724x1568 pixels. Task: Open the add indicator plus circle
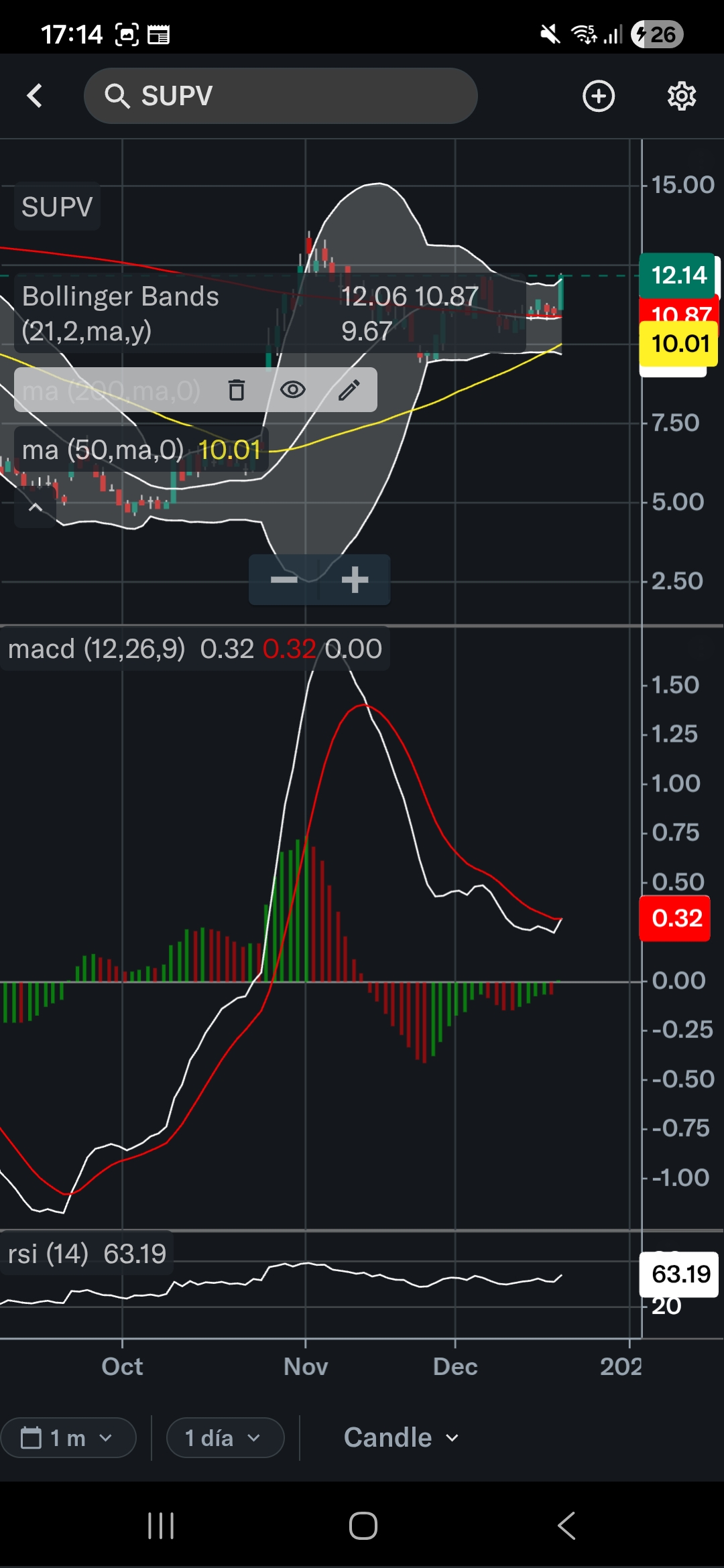(598, 96)
